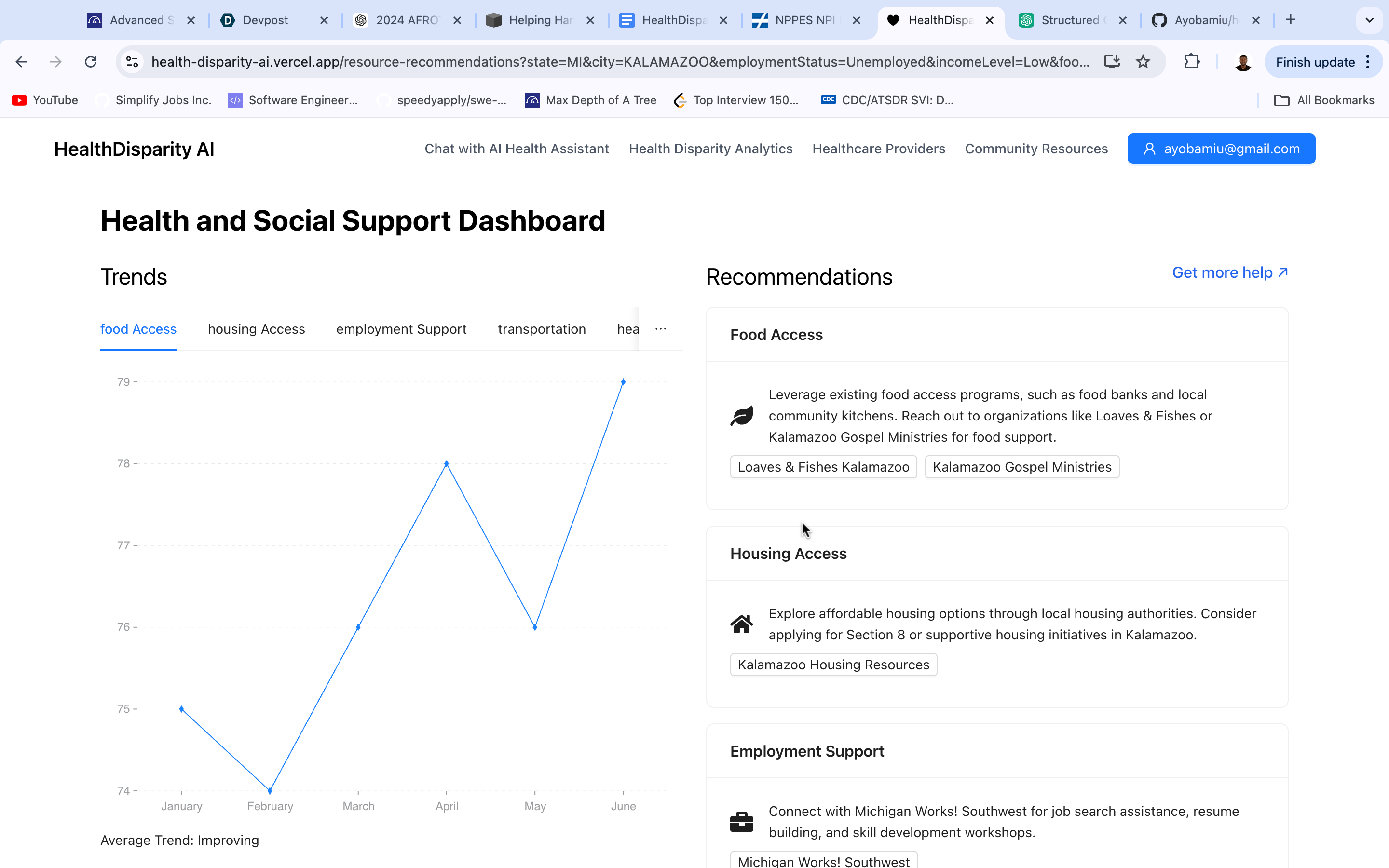Bookmark page with the star icon
The width and height of the screenshot is (1389, 868).
pyautogui.click(x=1143, y=62)
